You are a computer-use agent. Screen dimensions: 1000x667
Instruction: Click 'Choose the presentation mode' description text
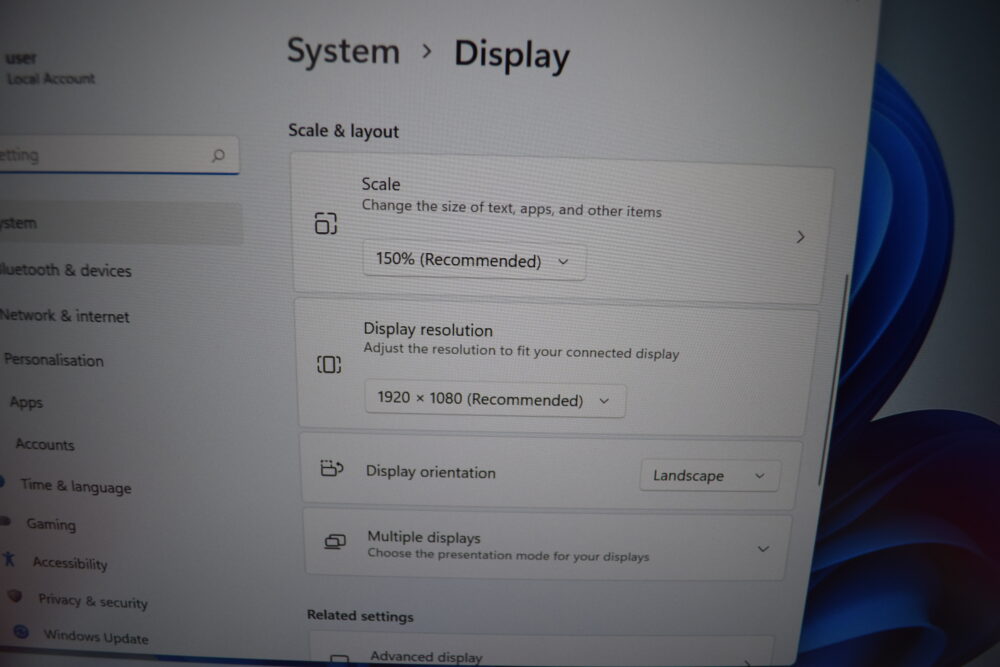tap(508, 555)
